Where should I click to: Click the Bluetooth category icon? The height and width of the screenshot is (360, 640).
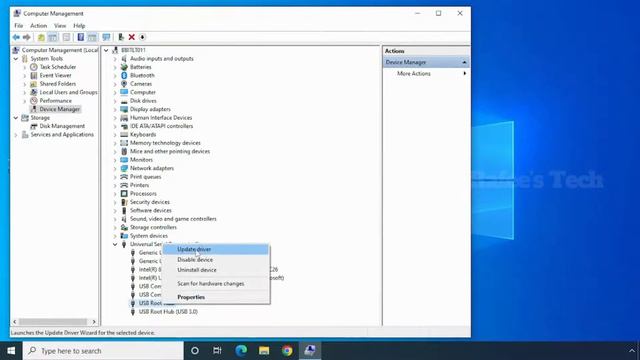[x=124, y=76]
